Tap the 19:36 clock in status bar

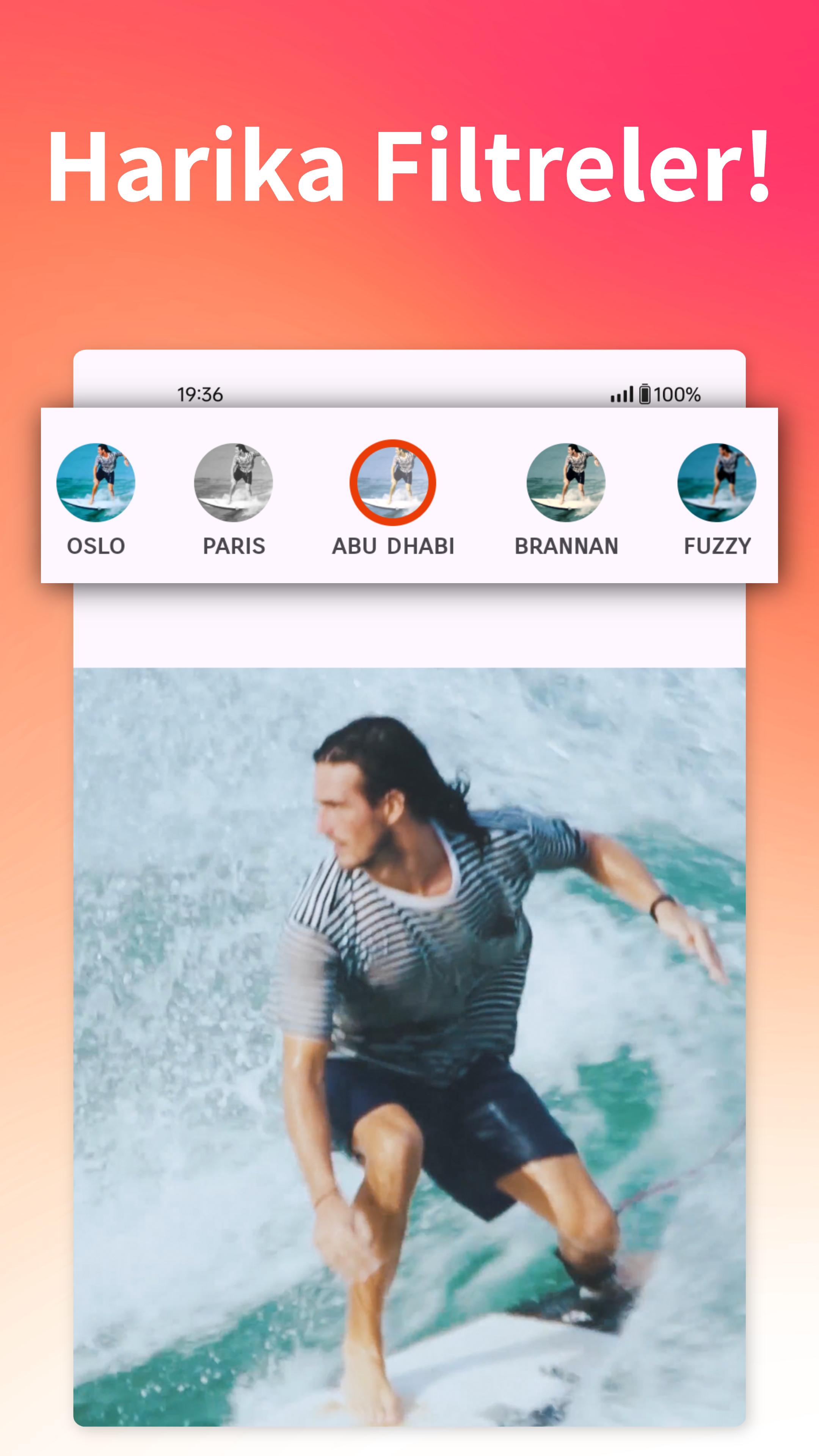pos(200,394)
